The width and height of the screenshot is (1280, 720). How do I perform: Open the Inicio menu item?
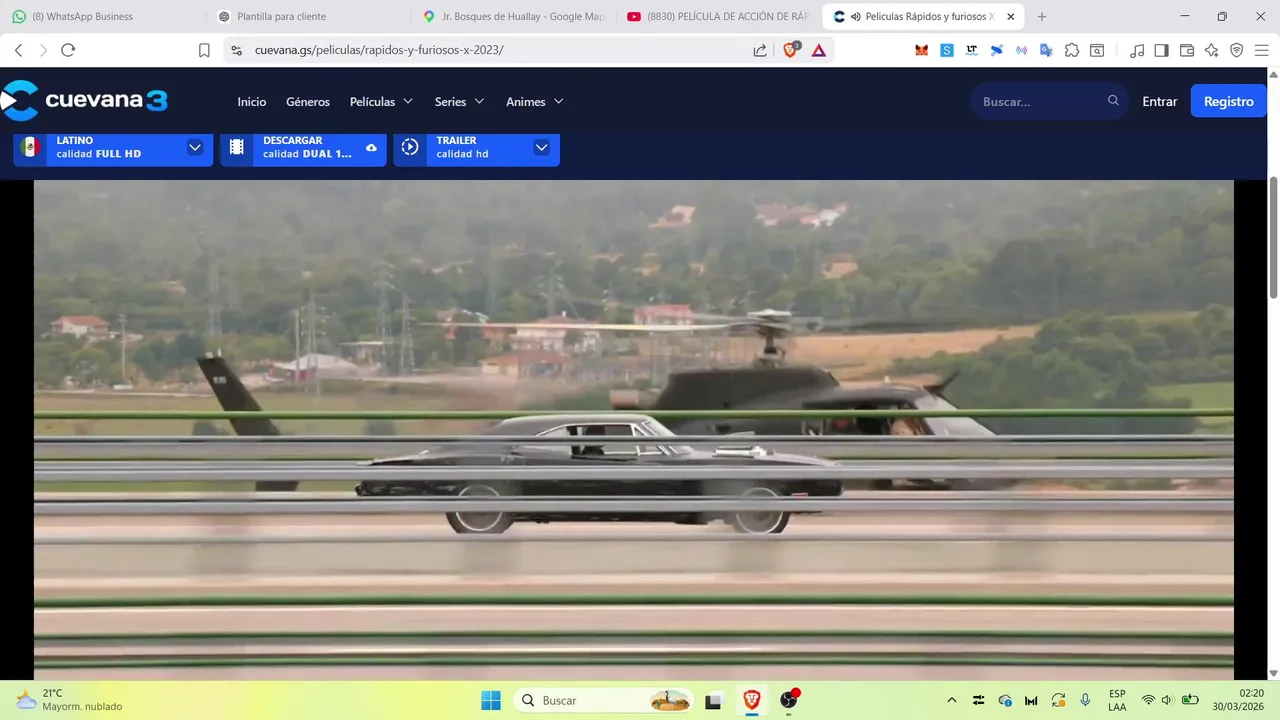click(x=252, y=102)
